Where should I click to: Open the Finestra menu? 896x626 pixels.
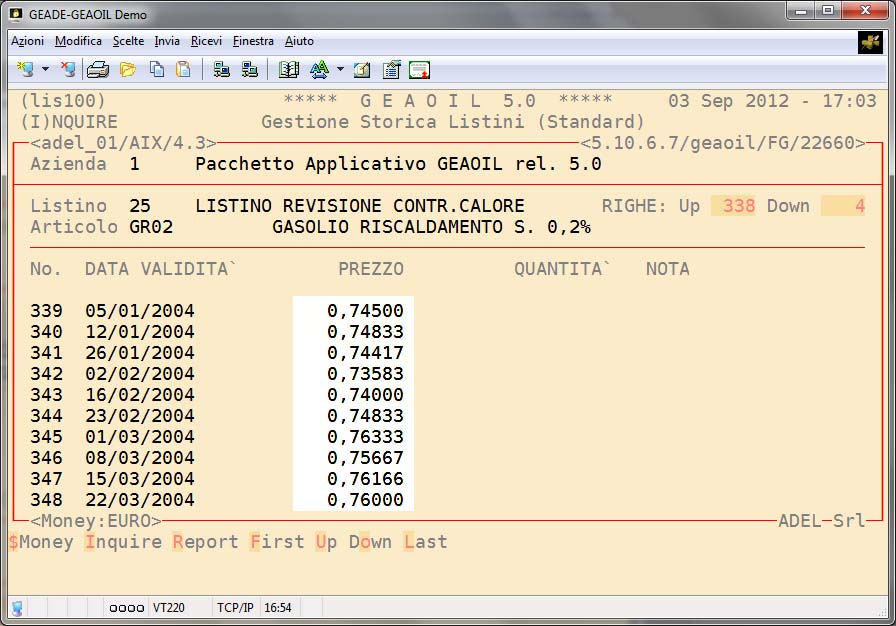tap(253, 41)
